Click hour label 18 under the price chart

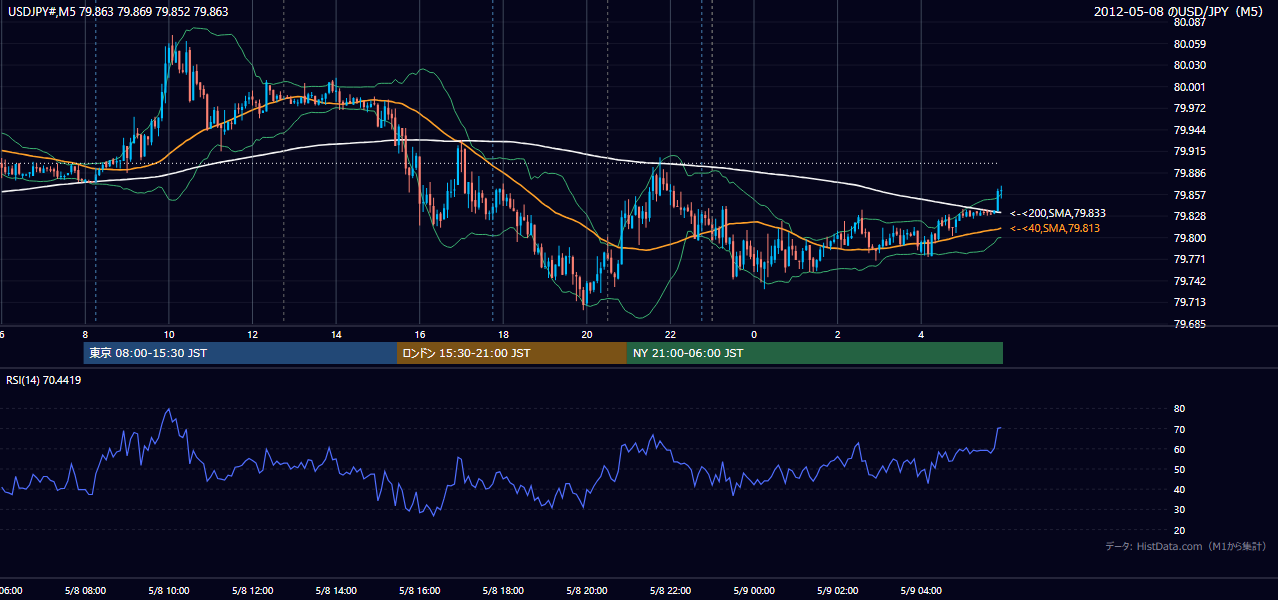click(504, 334)
